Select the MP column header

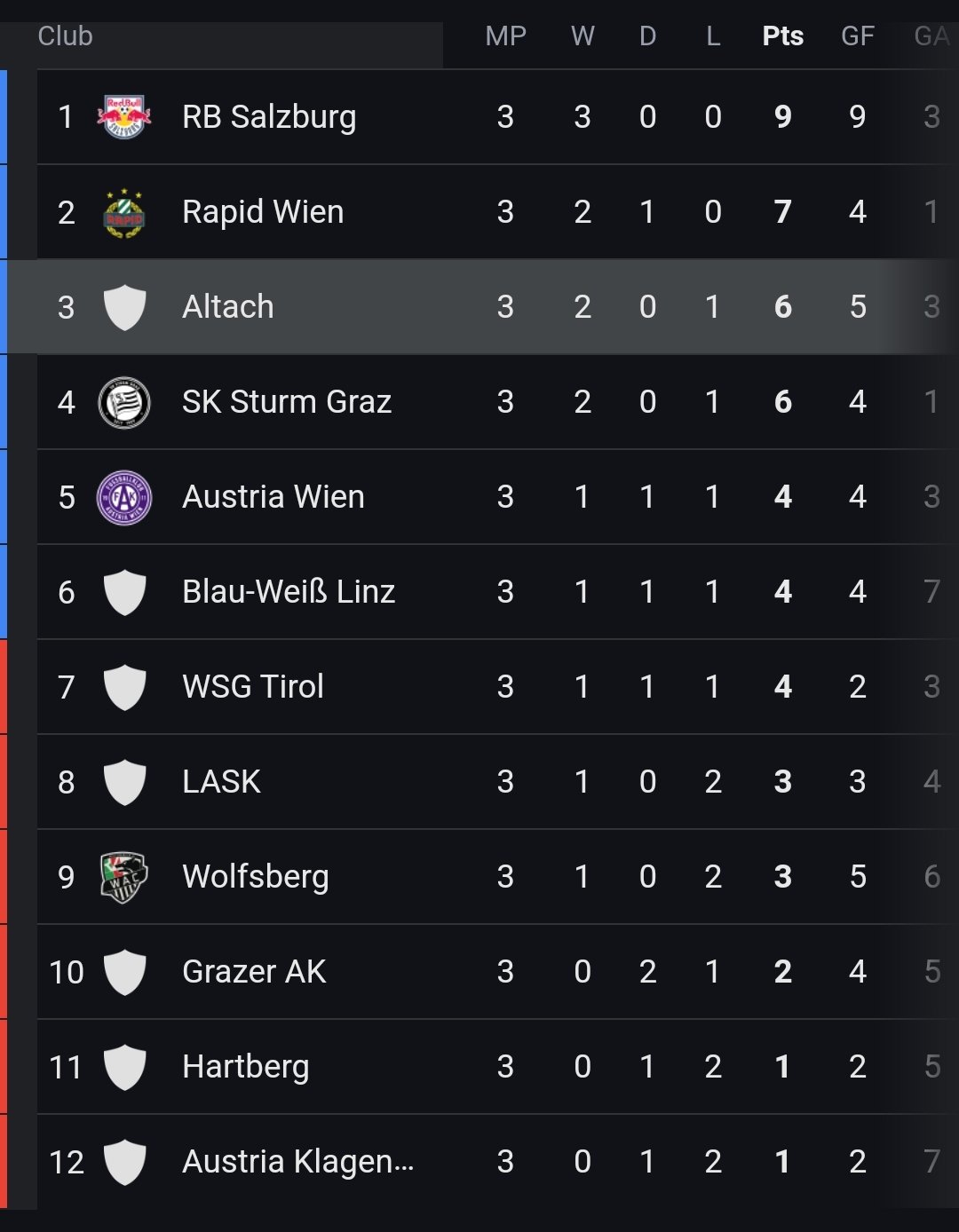tap(505, 36)
